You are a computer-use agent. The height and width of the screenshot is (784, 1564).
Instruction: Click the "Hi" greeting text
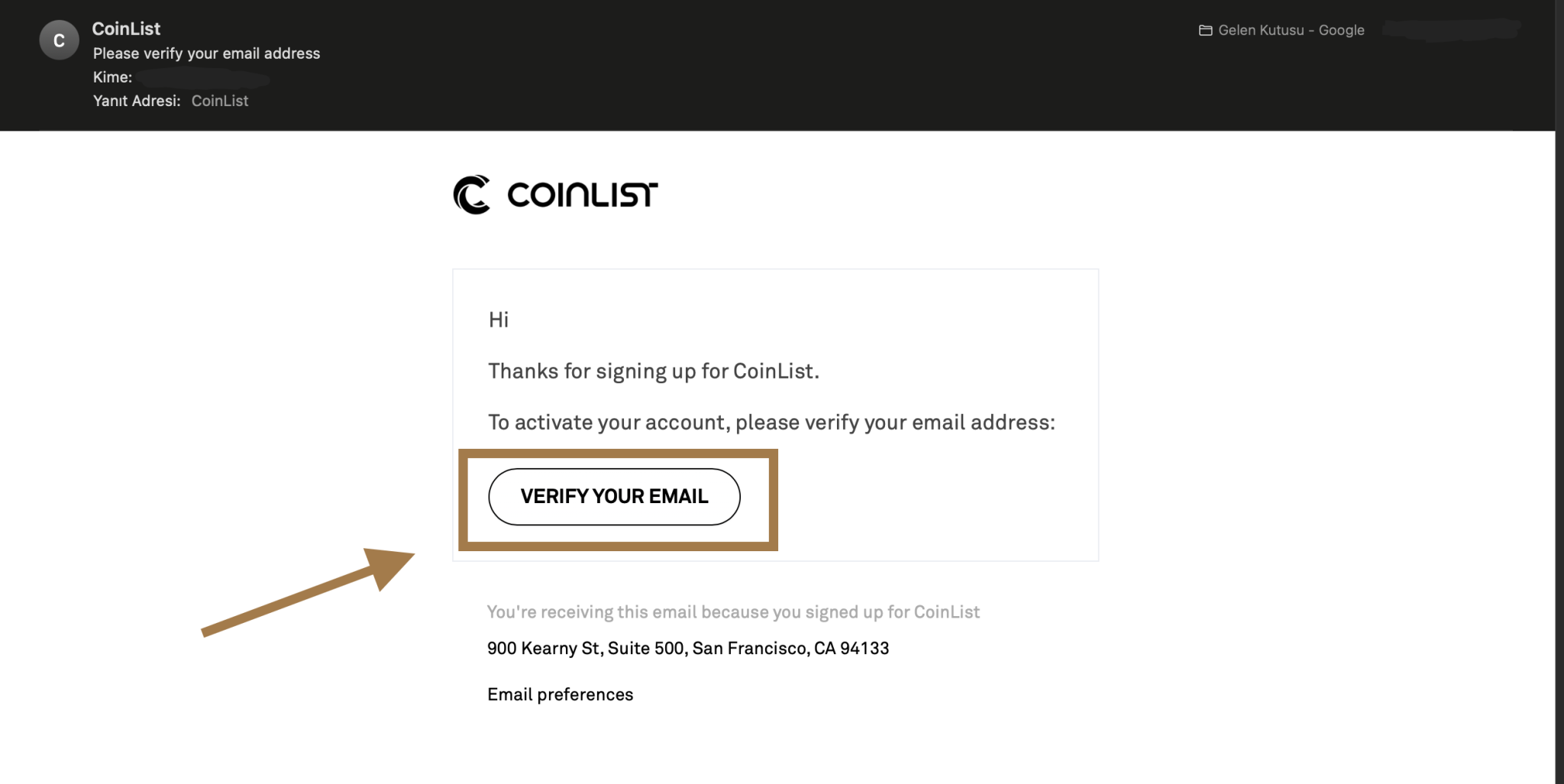(x=499, y=320)
